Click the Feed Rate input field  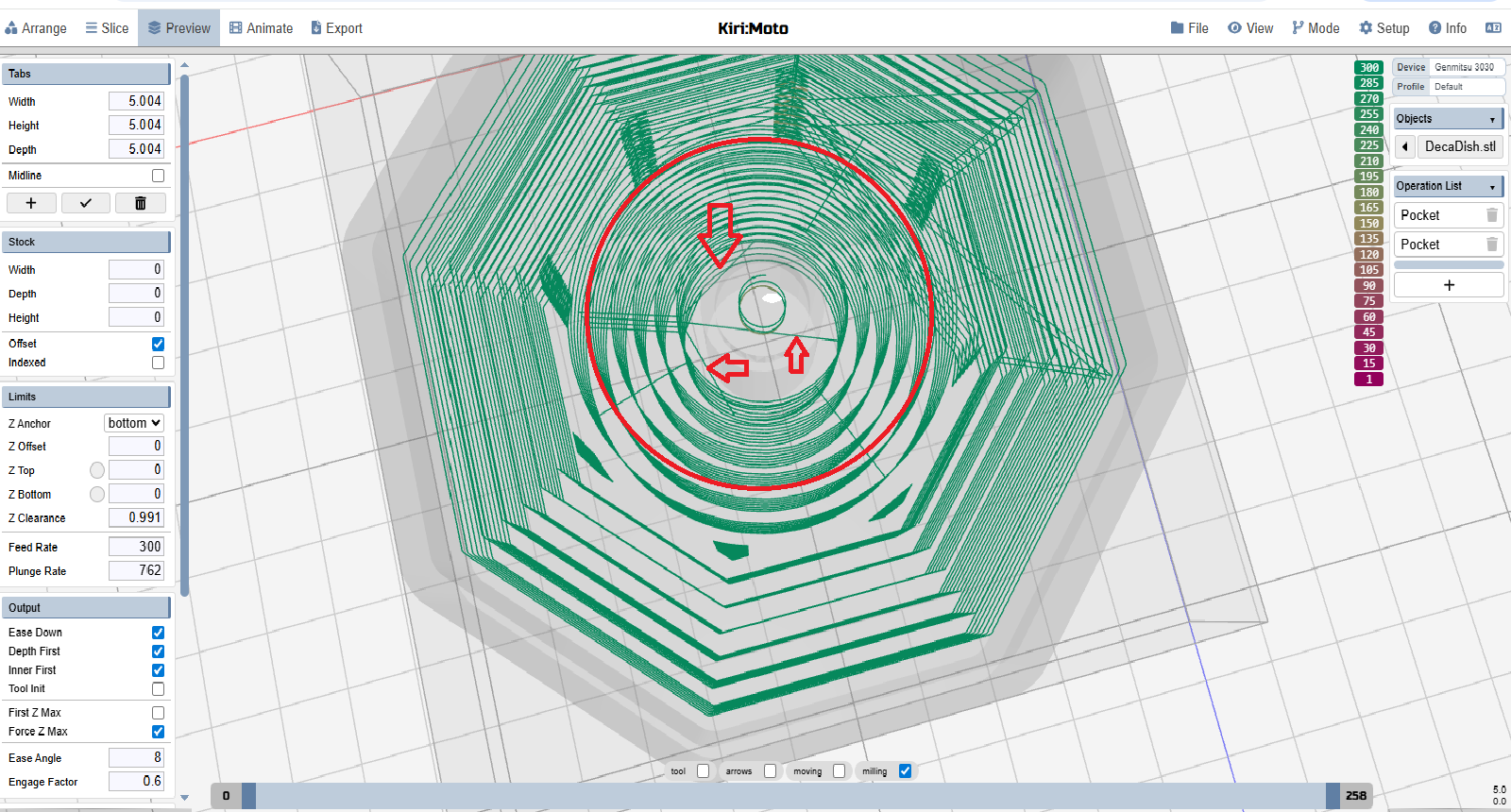(x=136, y=547)
